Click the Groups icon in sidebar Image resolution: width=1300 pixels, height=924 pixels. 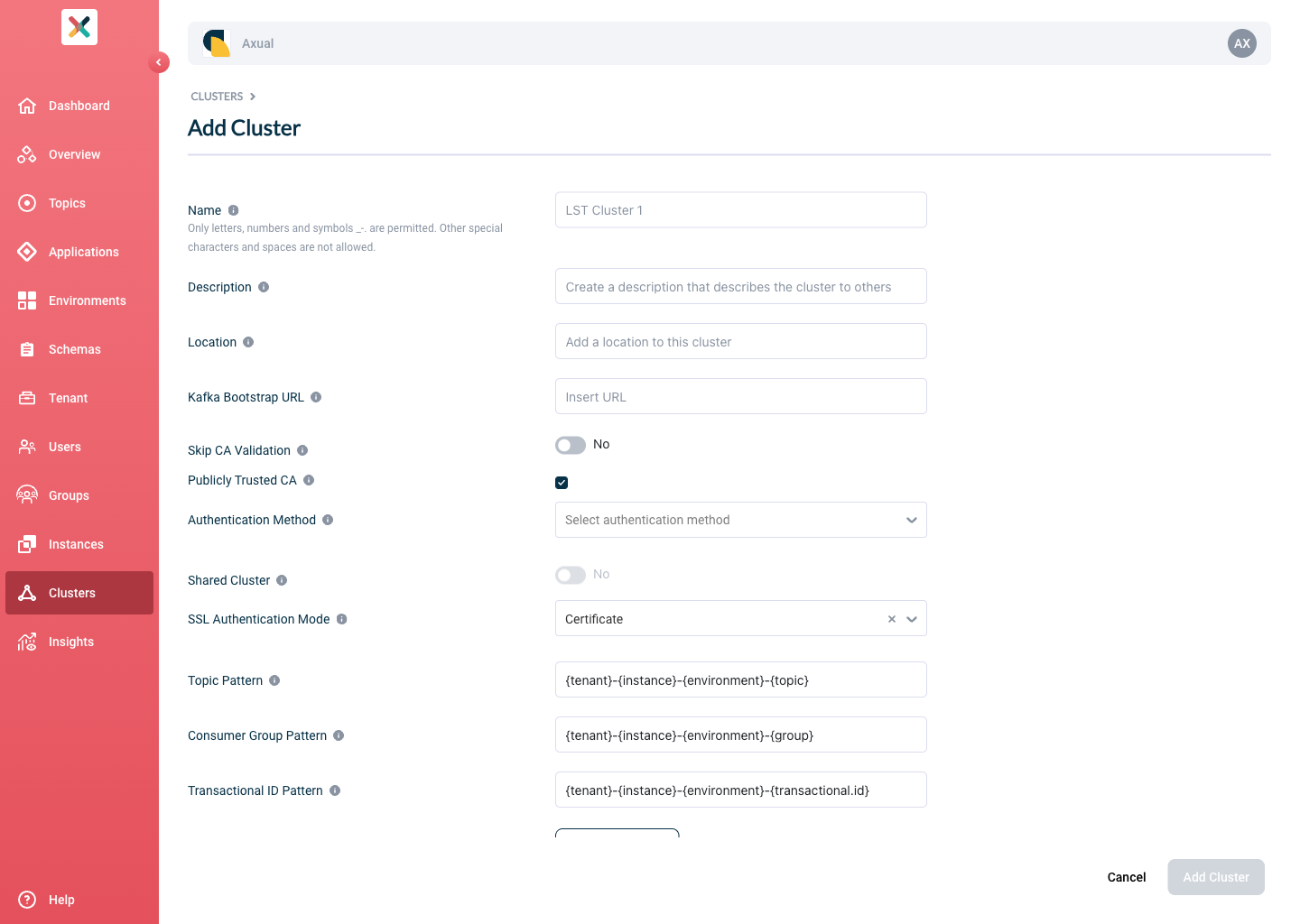[27, 495]
